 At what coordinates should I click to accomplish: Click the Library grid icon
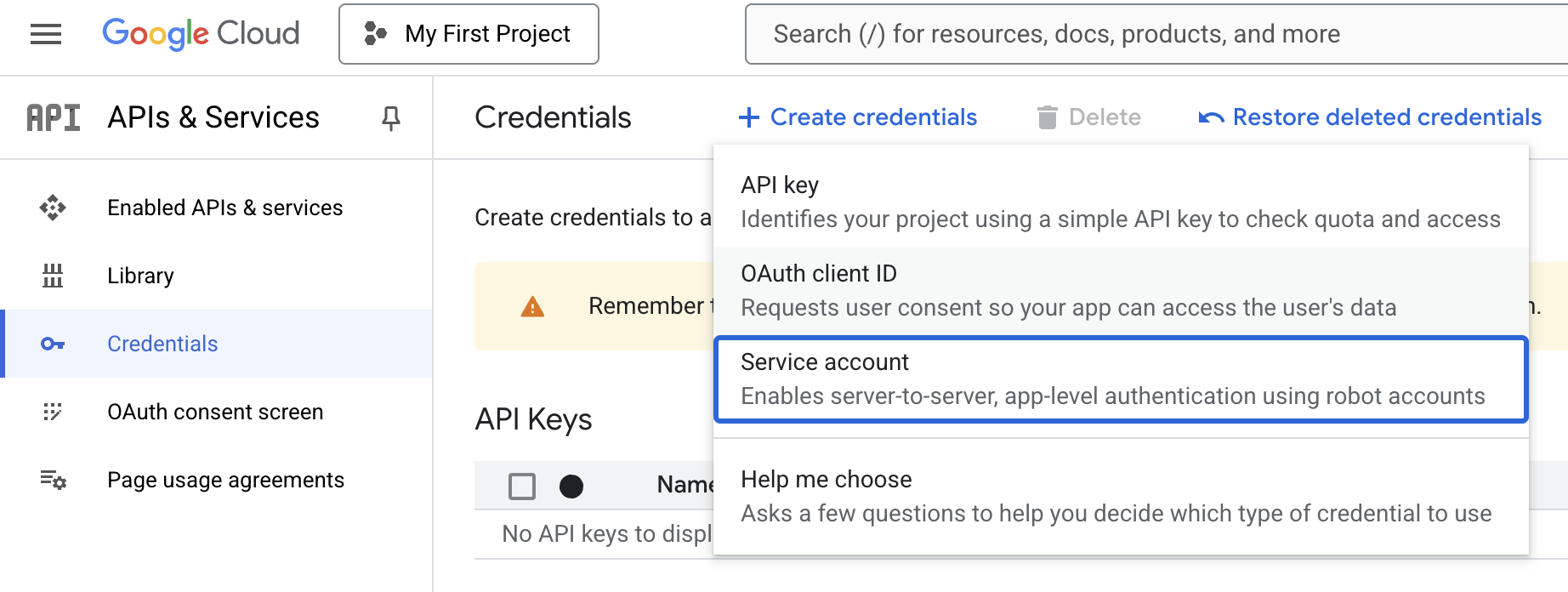click(x=53, y=276)
